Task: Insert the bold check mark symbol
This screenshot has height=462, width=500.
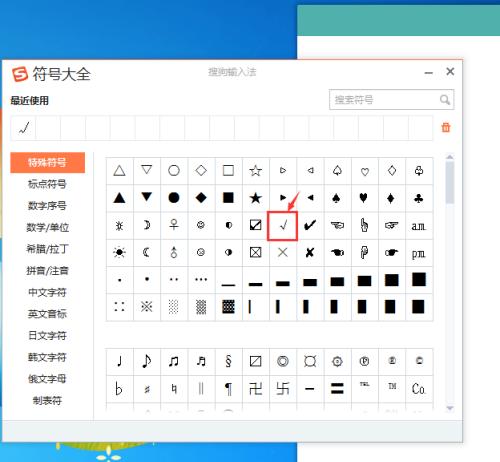Action: pyautogui.click(x=310, y=225)
